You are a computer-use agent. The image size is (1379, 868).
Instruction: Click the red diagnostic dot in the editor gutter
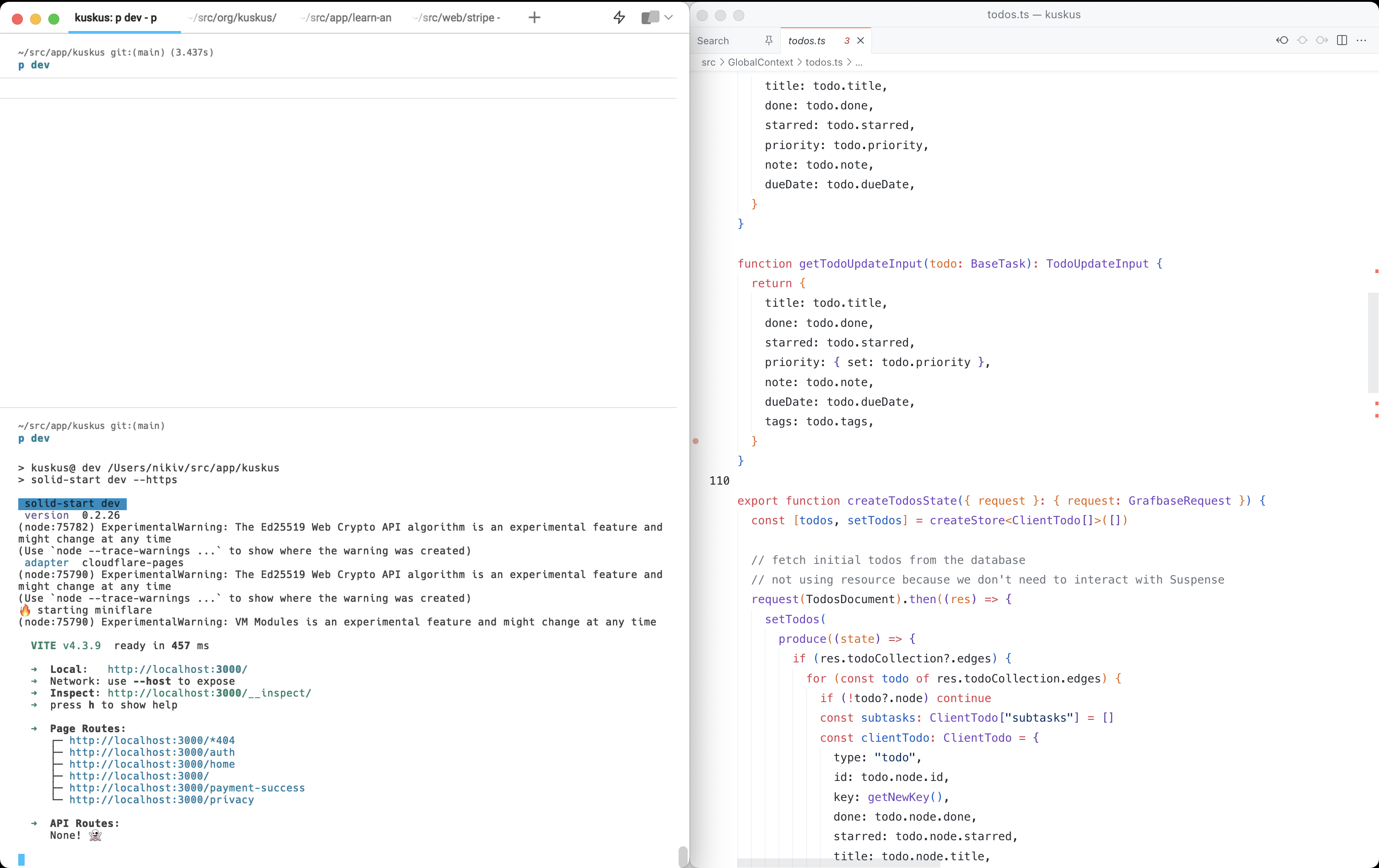696,441
